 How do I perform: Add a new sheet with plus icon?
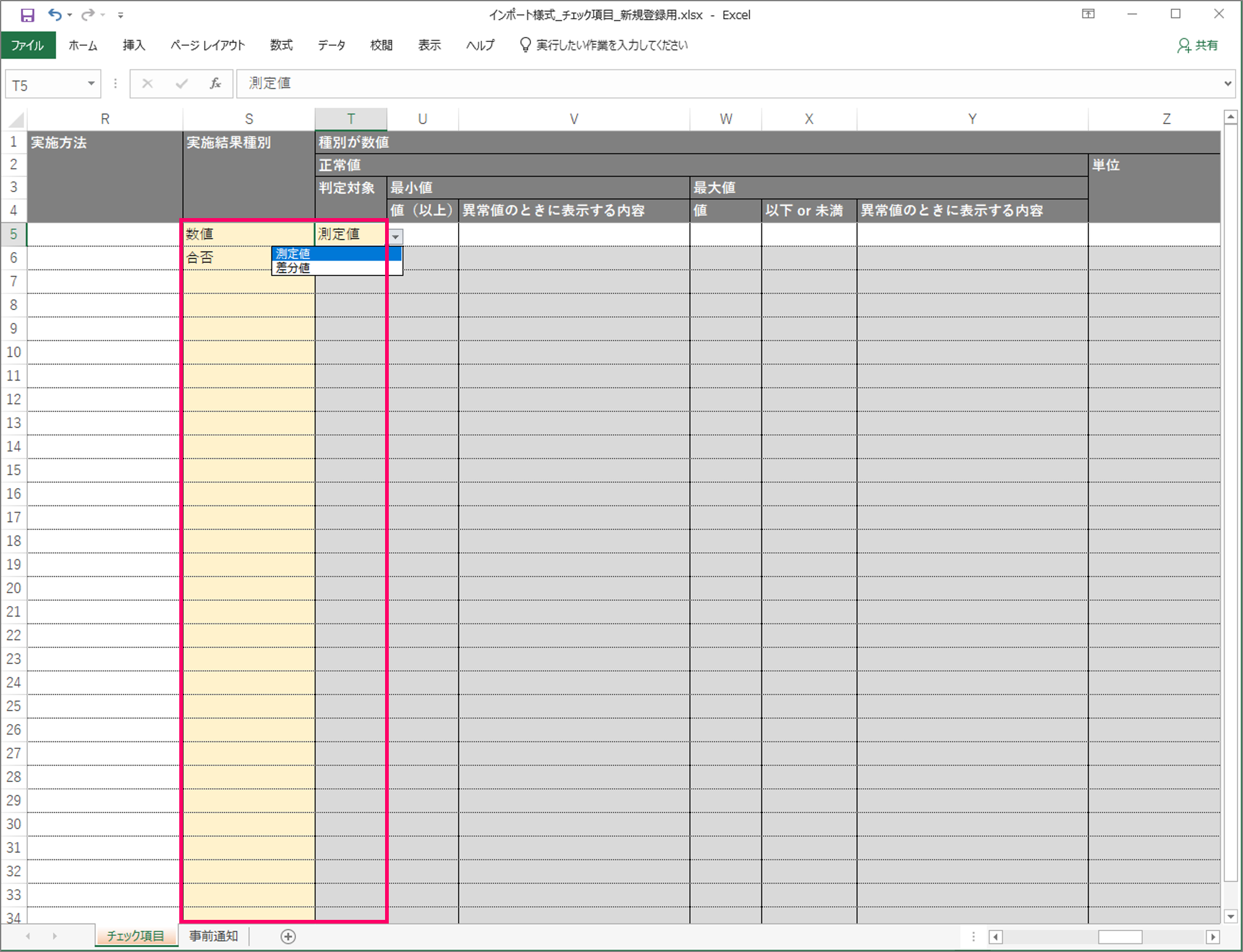pos(288,937)
